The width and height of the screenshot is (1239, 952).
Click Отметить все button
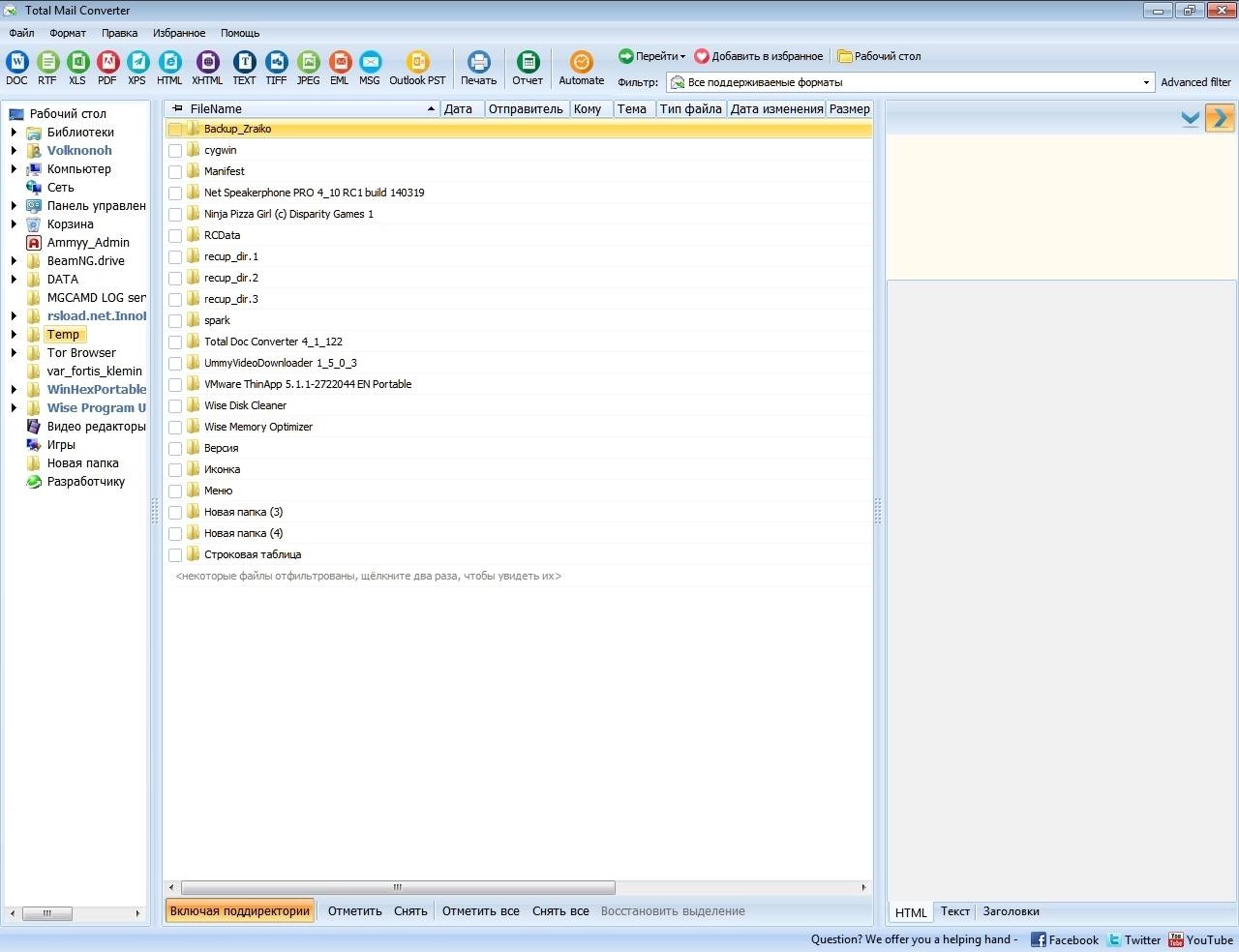pos(481,911)
